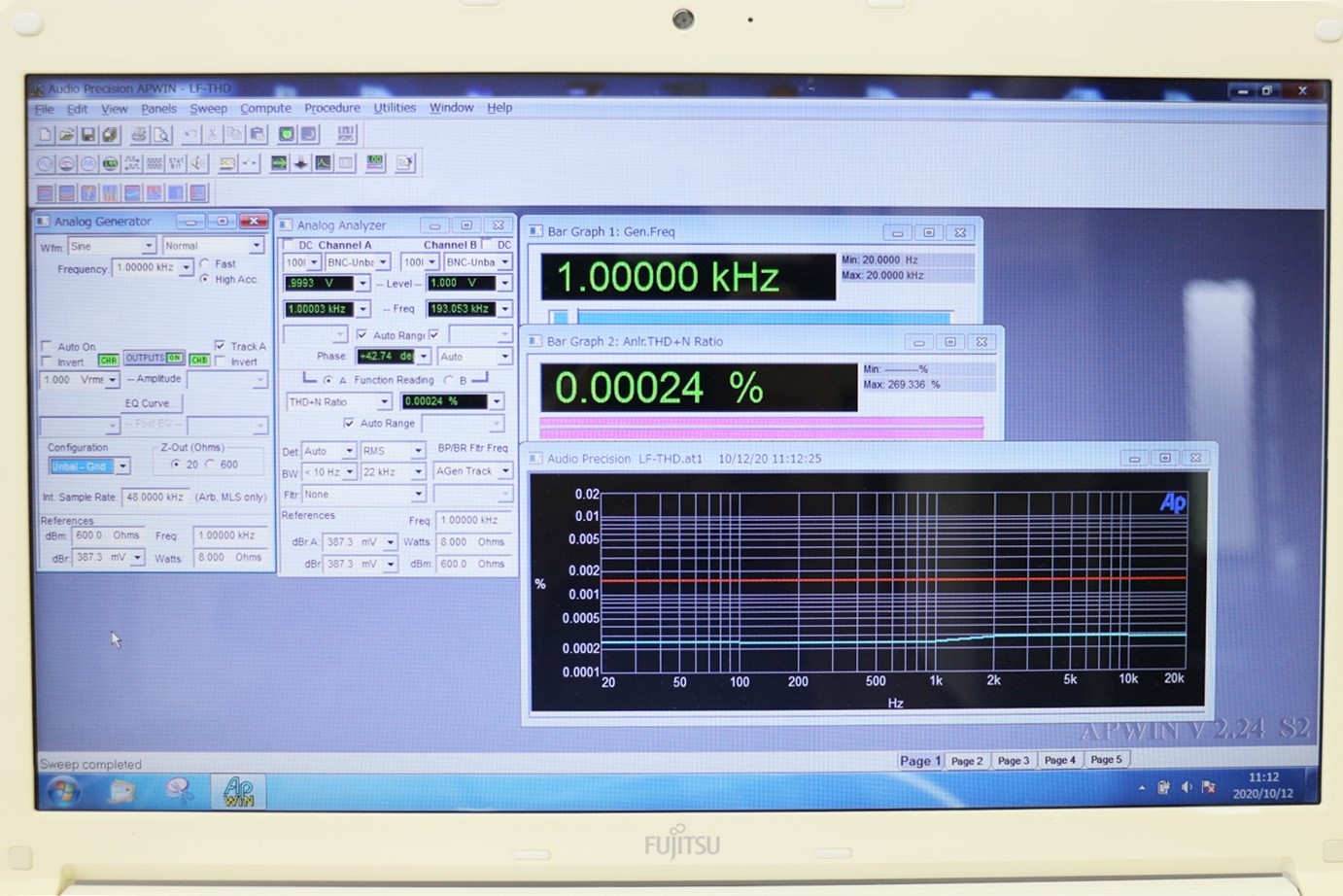1343x896 pixels.
Task: Switch to the Page 5 tab
Action: coord(1106,760)
